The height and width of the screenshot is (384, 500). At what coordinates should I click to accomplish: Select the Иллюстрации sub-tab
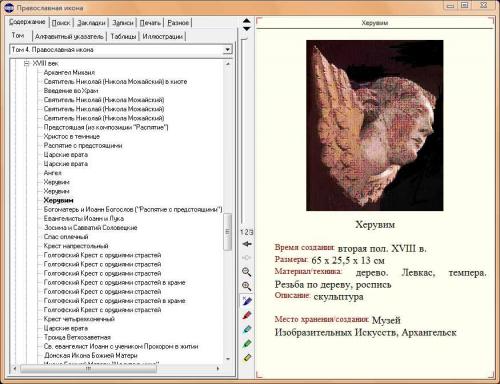tap(163, 36)
